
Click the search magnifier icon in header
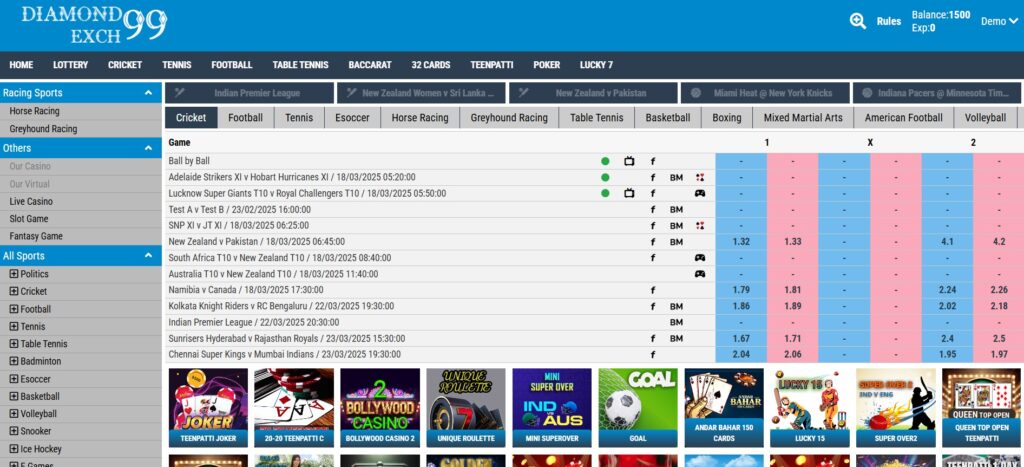858,21
